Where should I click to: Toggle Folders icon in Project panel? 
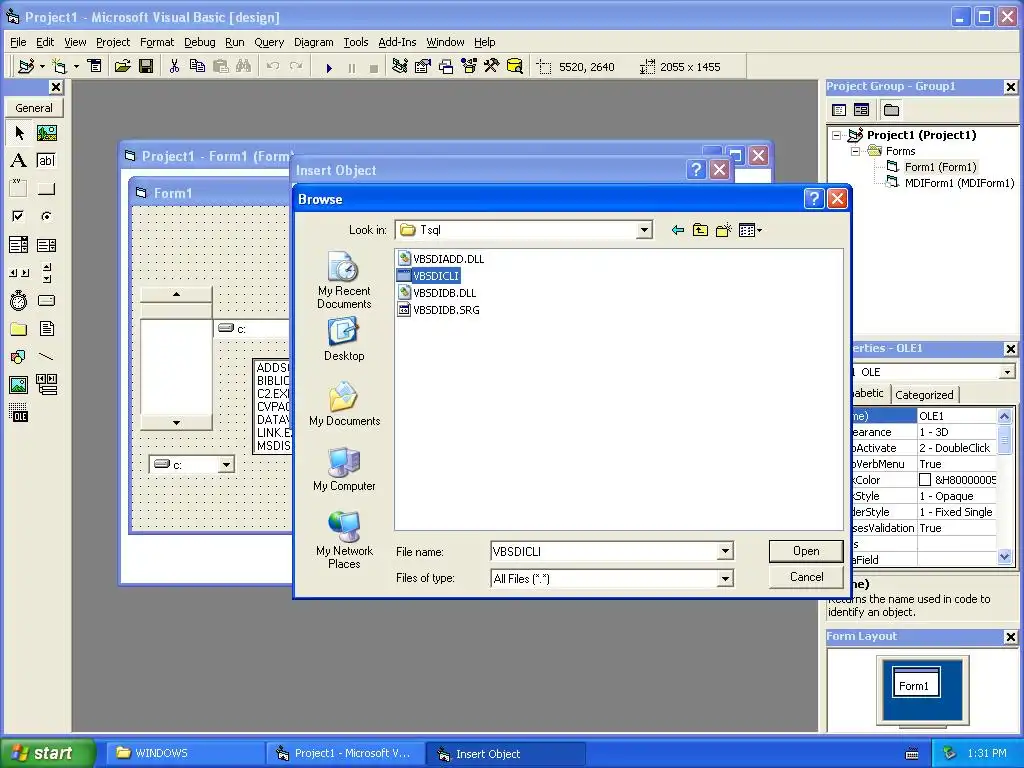point(891,110)
